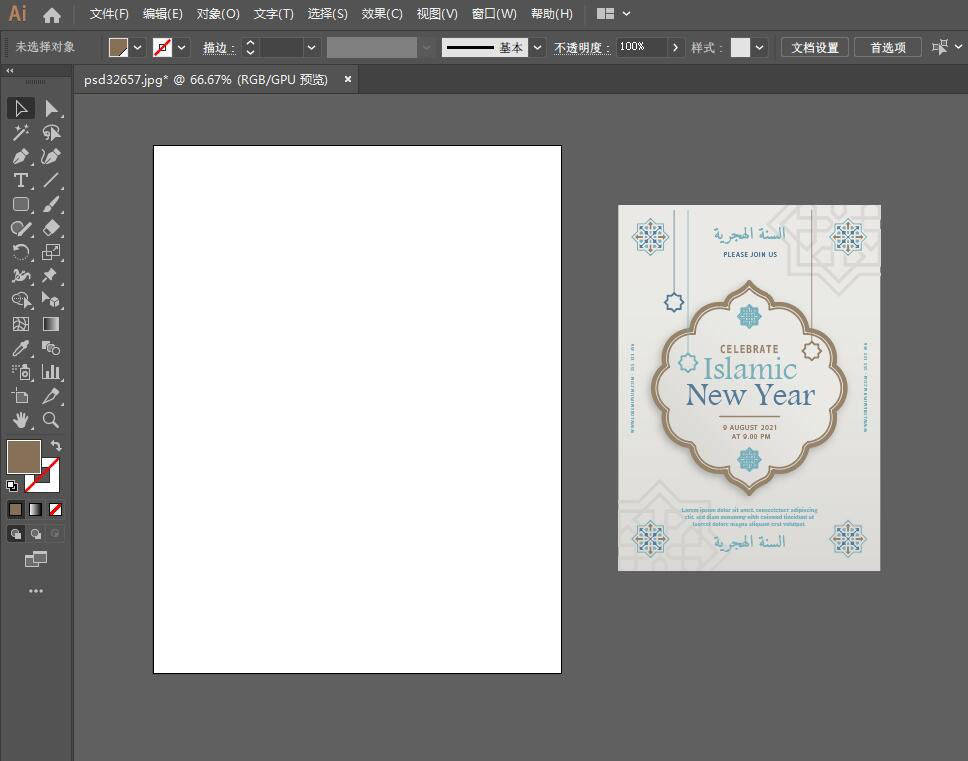Open the 文件(F) menu

109,14
